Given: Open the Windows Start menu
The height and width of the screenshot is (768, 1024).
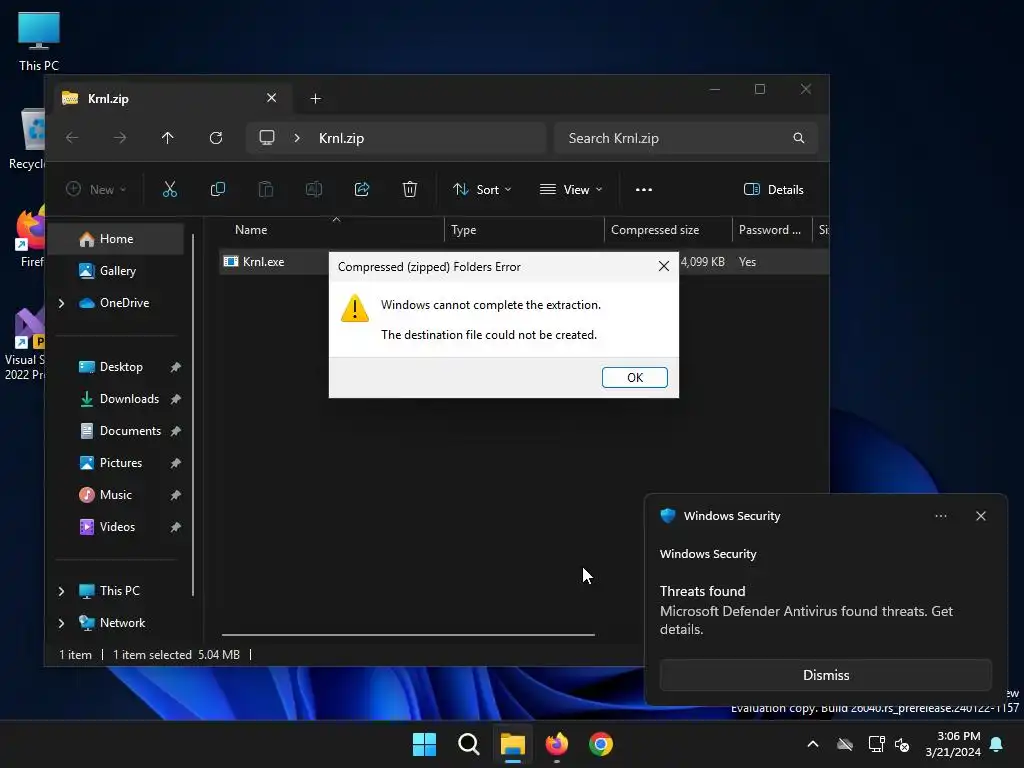Looking at the screenshot, I should pyautogui.click(x=424, y=744).
